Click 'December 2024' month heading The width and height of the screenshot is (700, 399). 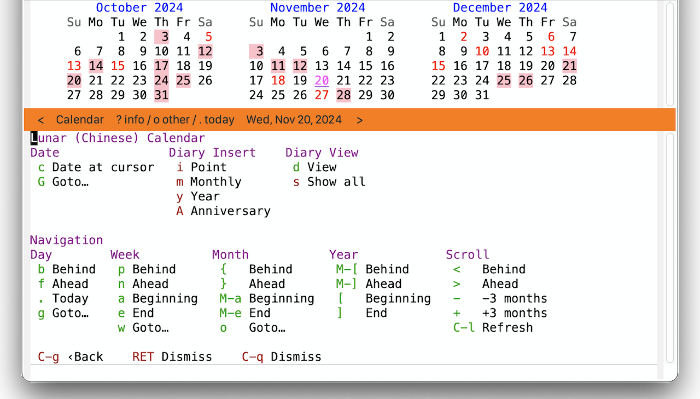[x=500, y=8]
